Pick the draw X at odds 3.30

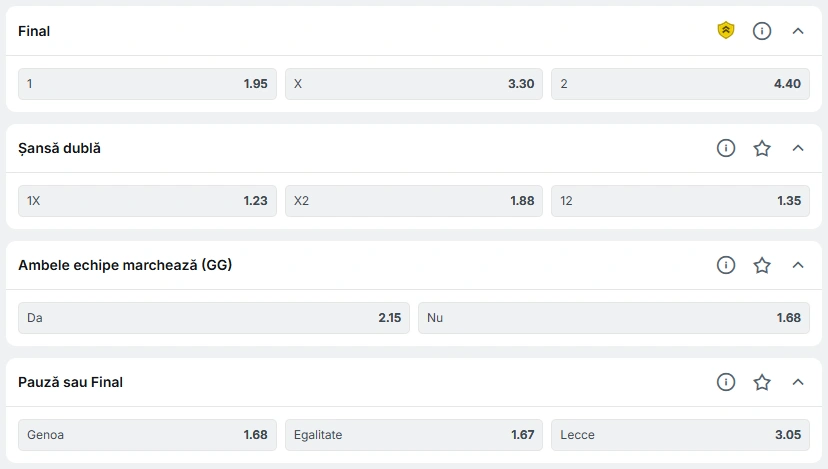coord(414,84)
